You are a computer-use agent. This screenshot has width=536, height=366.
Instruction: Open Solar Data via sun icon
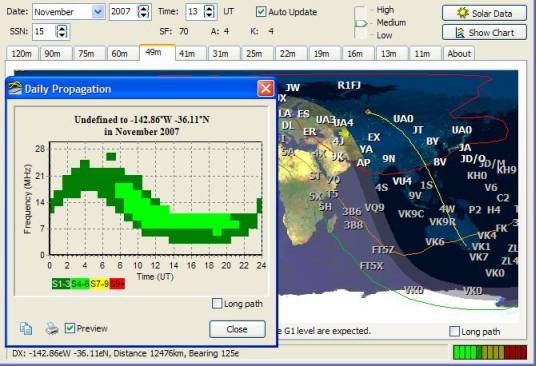tap(463, 13)
